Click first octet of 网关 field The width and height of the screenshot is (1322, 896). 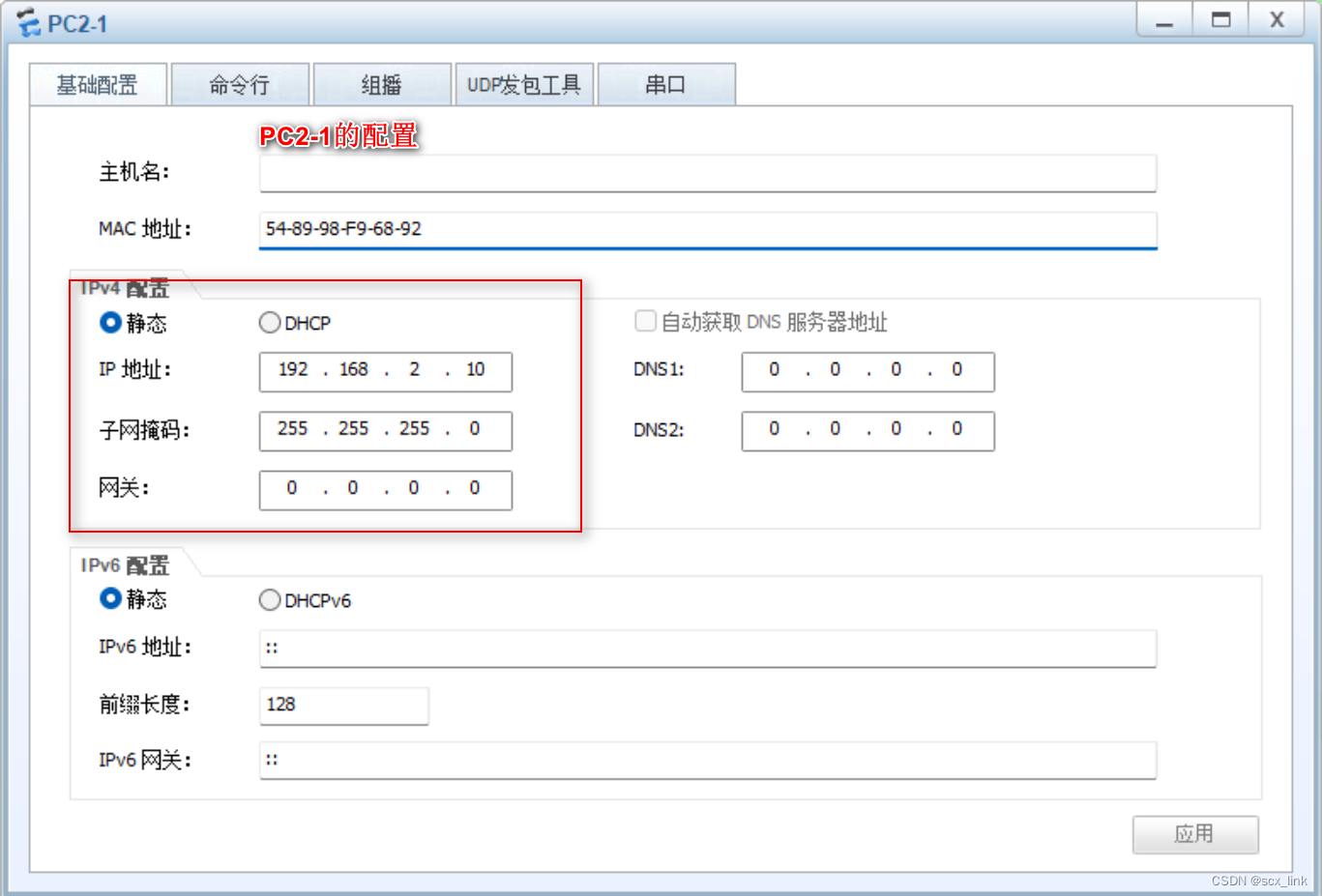pos(292,489)
